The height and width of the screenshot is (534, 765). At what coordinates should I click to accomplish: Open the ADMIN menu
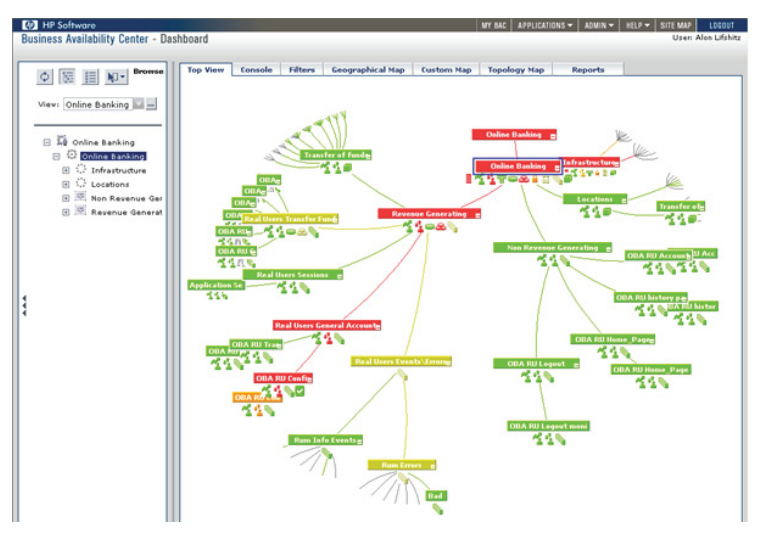[599, 25]
